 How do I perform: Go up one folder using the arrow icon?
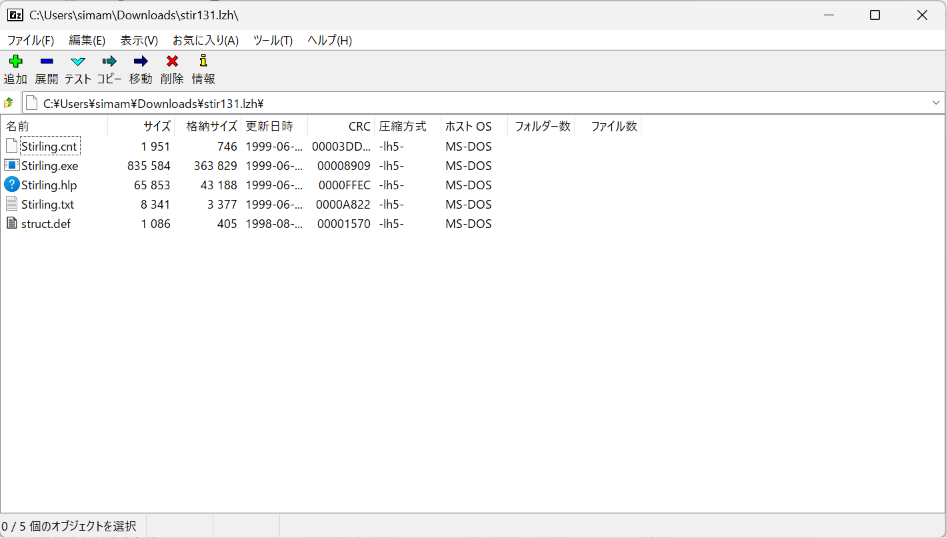click(x=8, y=103)
